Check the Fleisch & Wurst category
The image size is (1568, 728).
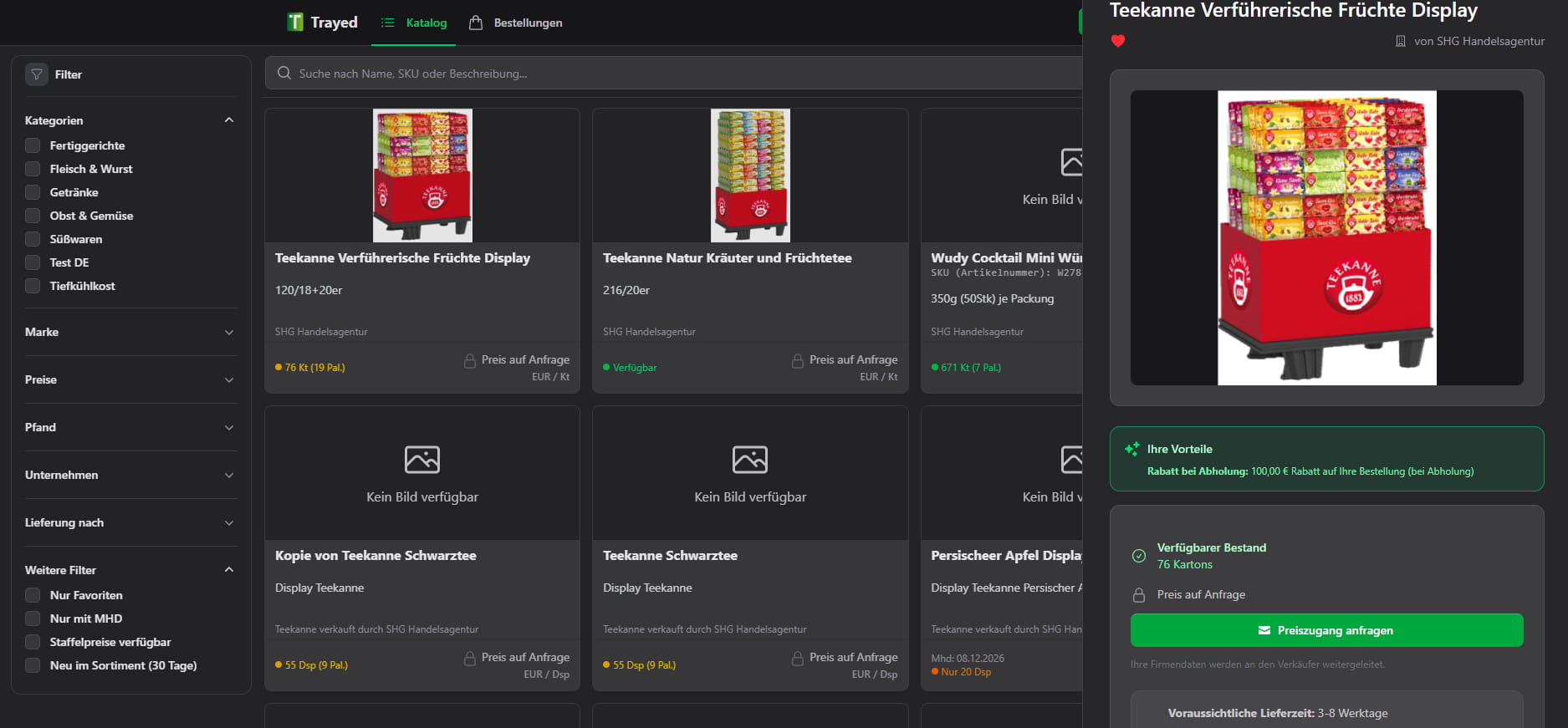pos(33,169)
